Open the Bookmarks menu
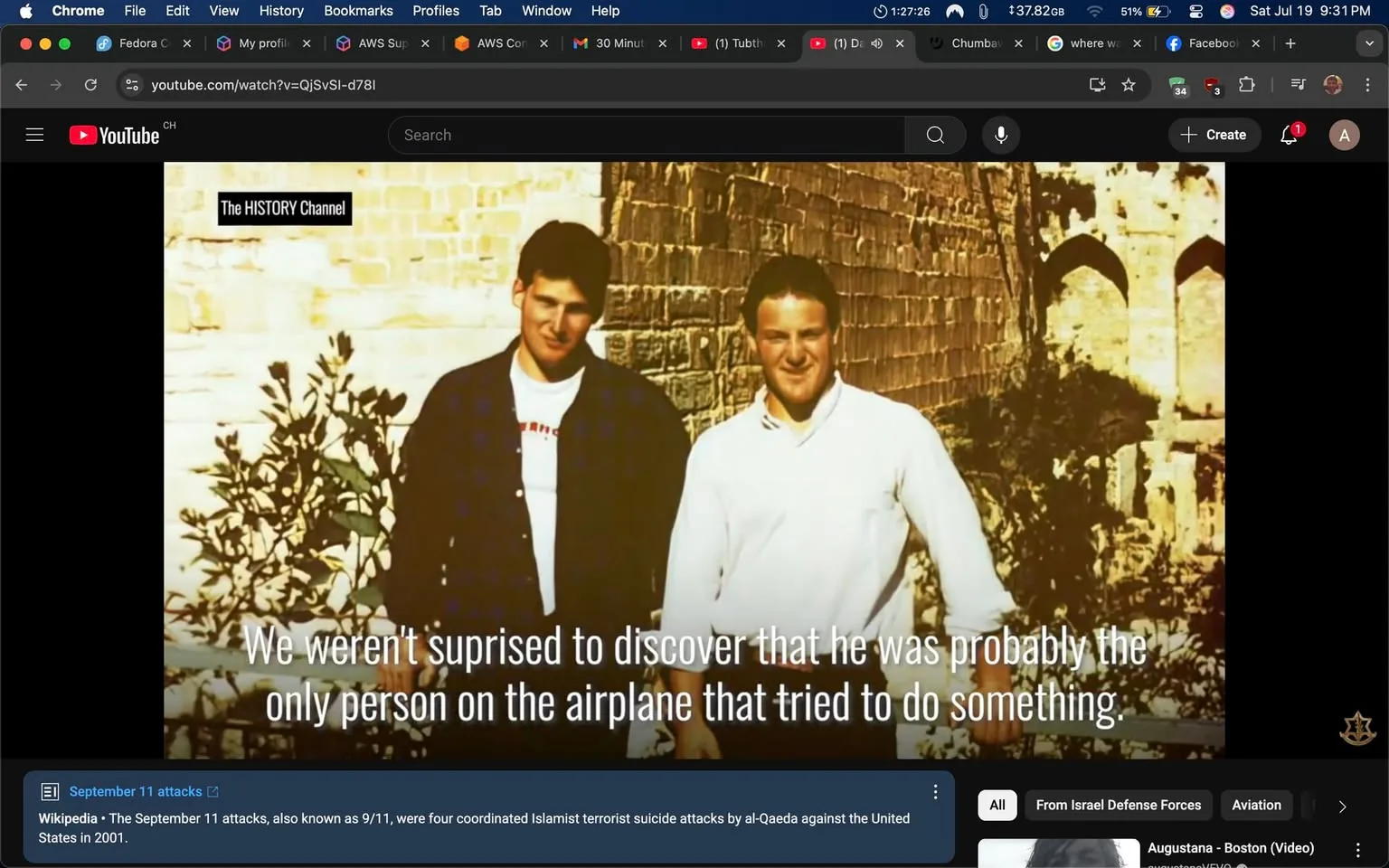The height and width of the screenshot is (868, 1389). tap(357, 11)
